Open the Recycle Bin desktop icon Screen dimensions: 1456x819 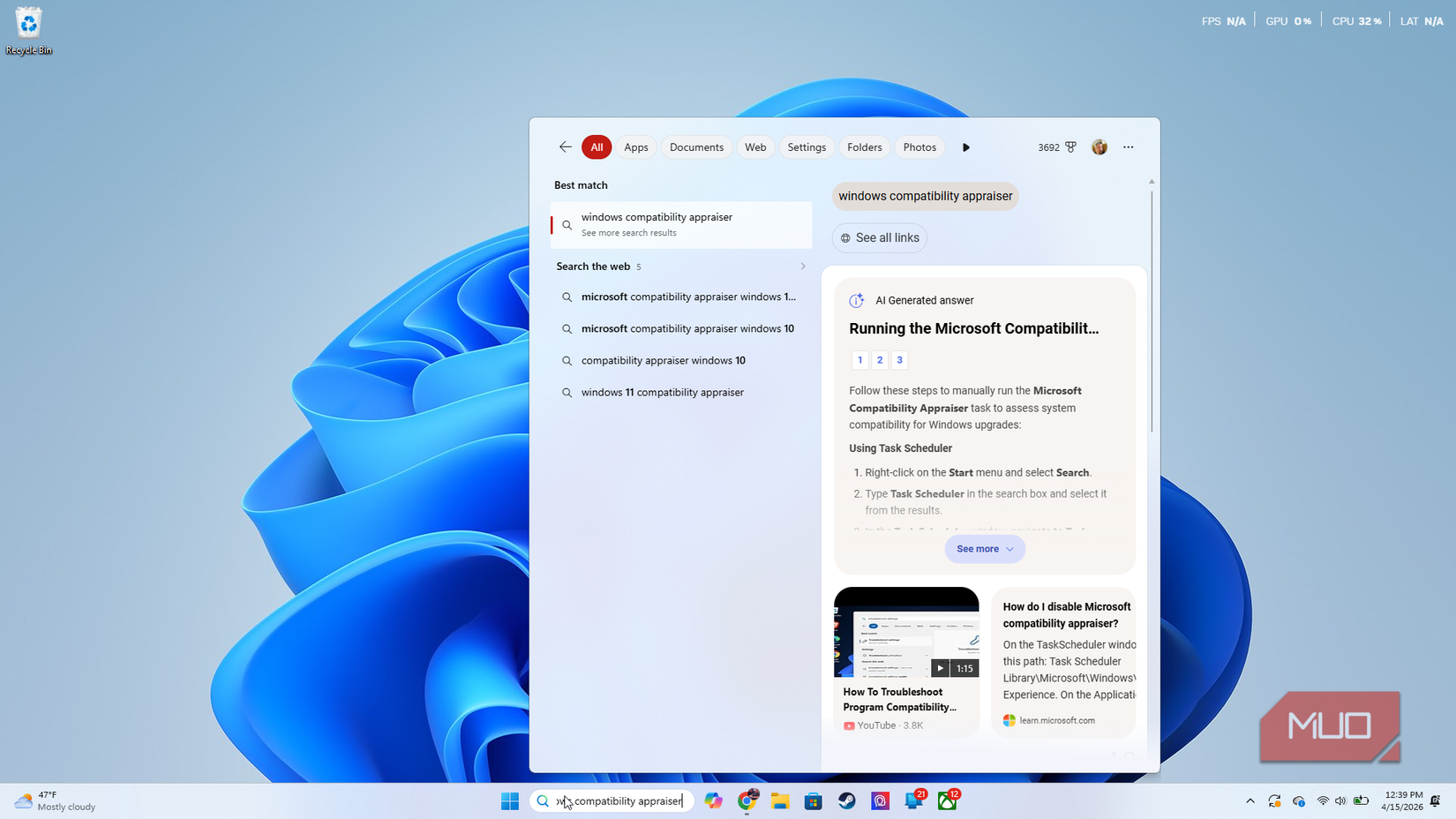click(x=29, y=31)
